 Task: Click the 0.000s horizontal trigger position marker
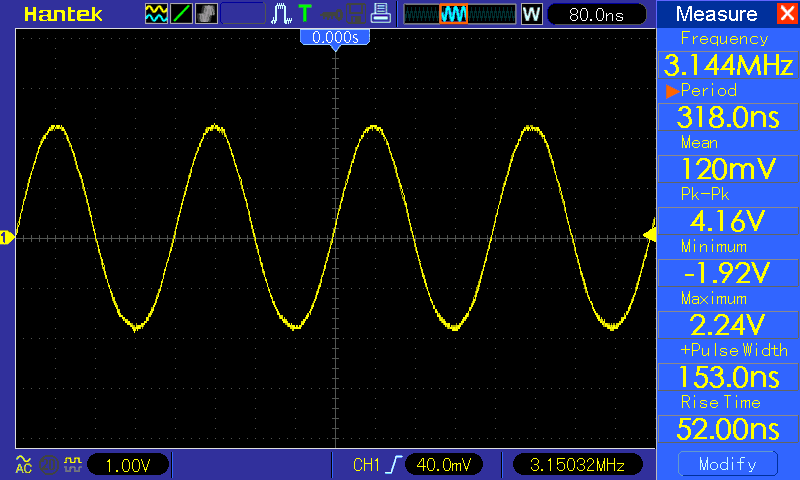pyautogui.click(x=336, y=37)
